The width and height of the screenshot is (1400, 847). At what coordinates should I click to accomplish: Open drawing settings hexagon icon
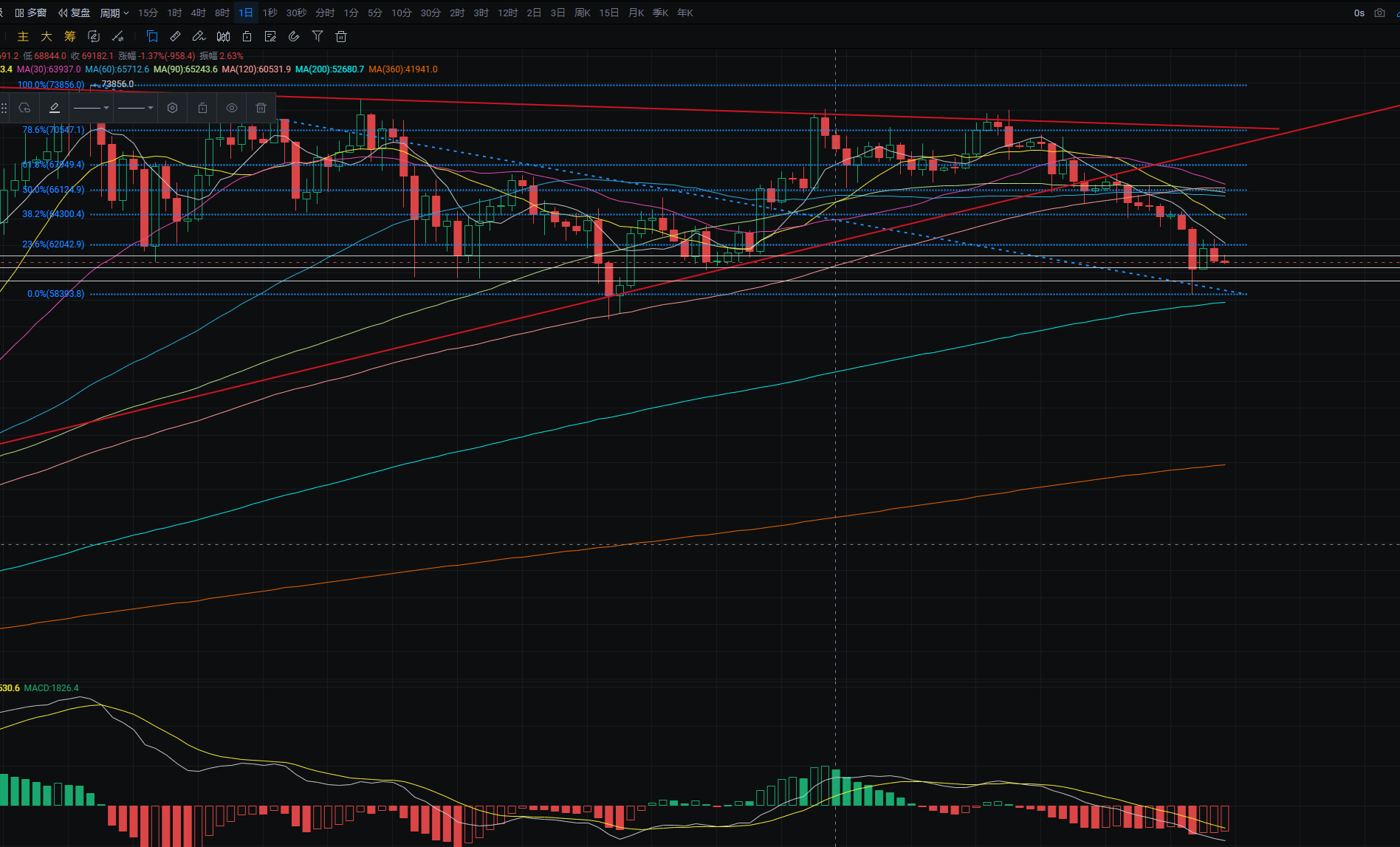click(x=173, y=108)
